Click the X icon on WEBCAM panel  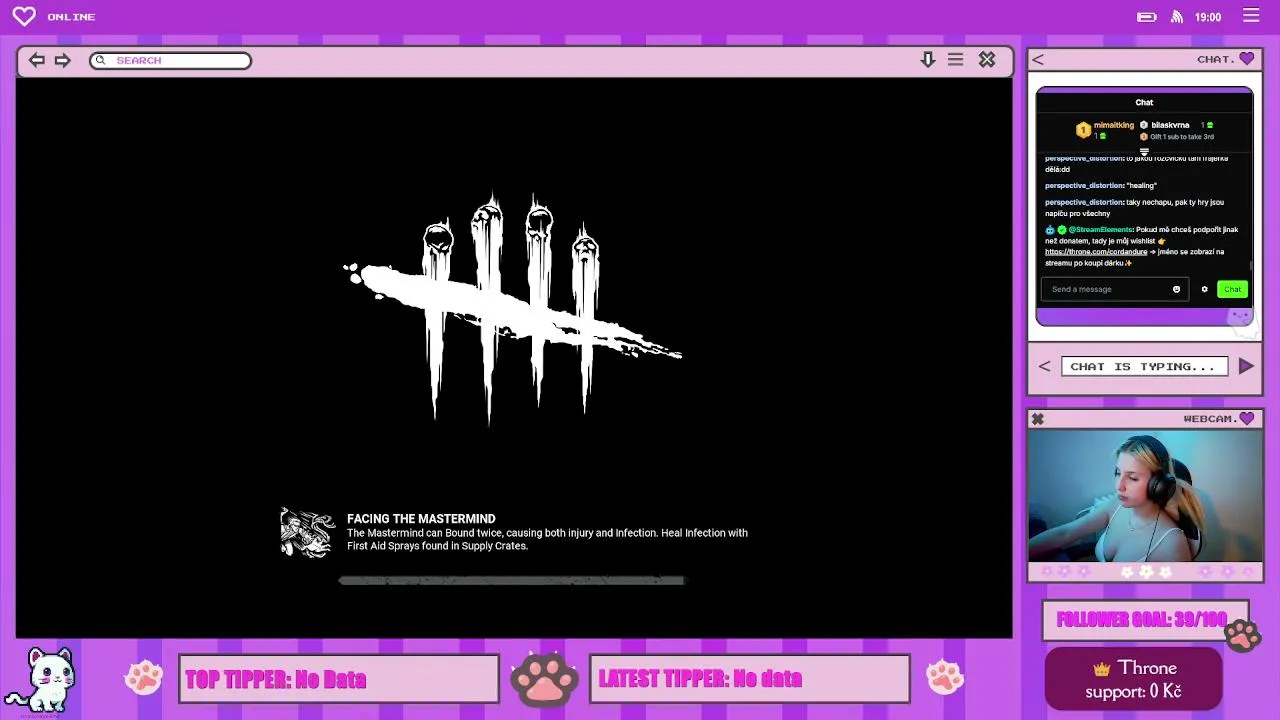1038,419
